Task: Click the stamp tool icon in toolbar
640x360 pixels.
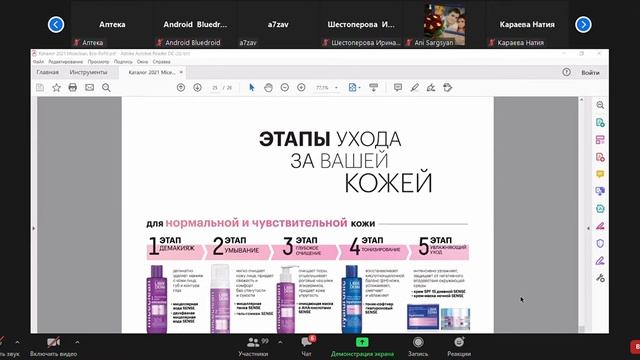Action: click(x=448, y=87)
